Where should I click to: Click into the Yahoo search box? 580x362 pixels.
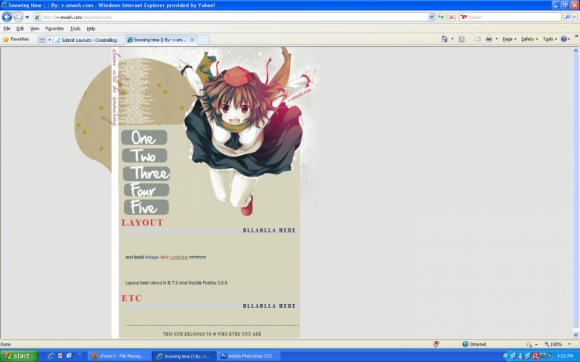510,17
